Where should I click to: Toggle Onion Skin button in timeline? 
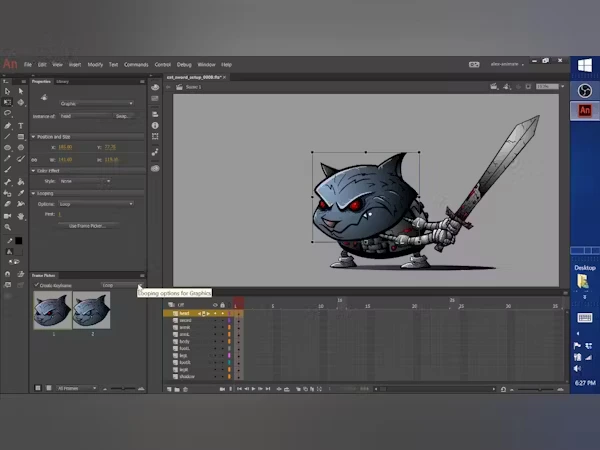coord(298,389)
